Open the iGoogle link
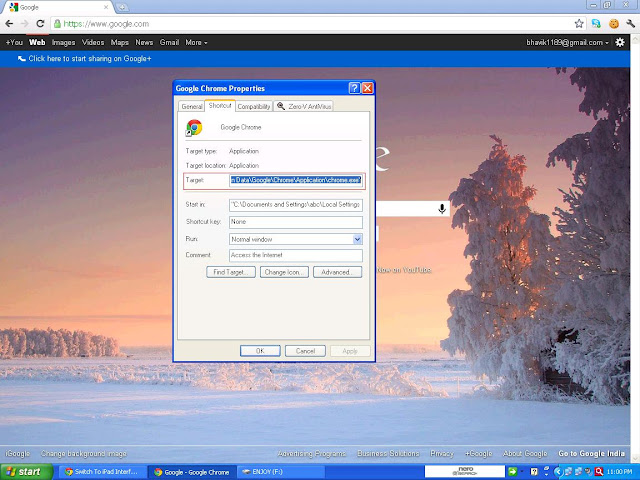Viewport: 640px width, 480px height. (x=18, y=453)
